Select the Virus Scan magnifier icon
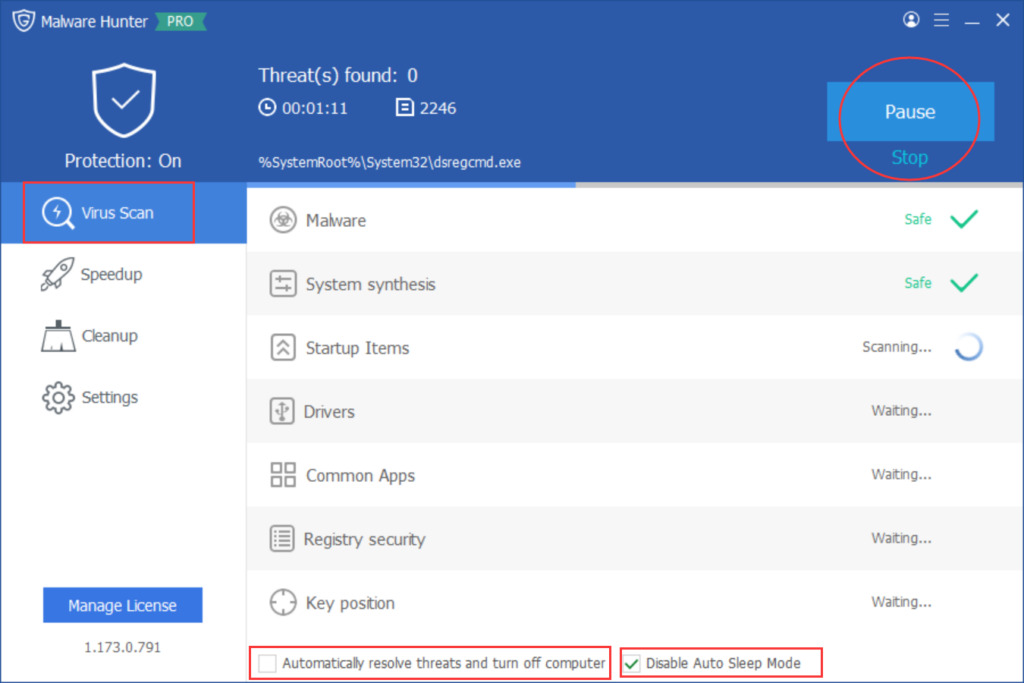The width and height of the screenshot is (1024, 683). pyautogui.click(x=59, y=211)
